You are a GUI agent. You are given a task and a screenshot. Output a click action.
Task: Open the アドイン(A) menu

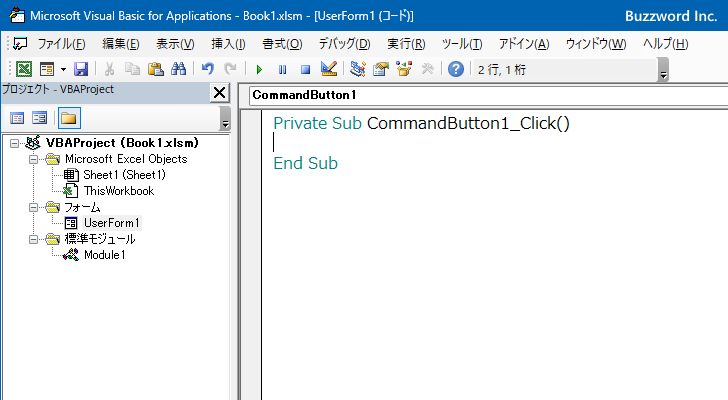coord(524,44)
